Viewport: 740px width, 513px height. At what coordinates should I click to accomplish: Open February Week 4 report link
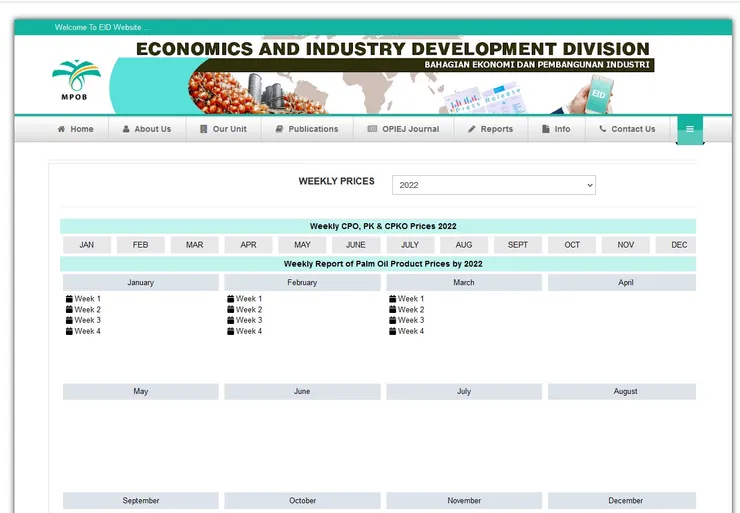pos(249,331)
